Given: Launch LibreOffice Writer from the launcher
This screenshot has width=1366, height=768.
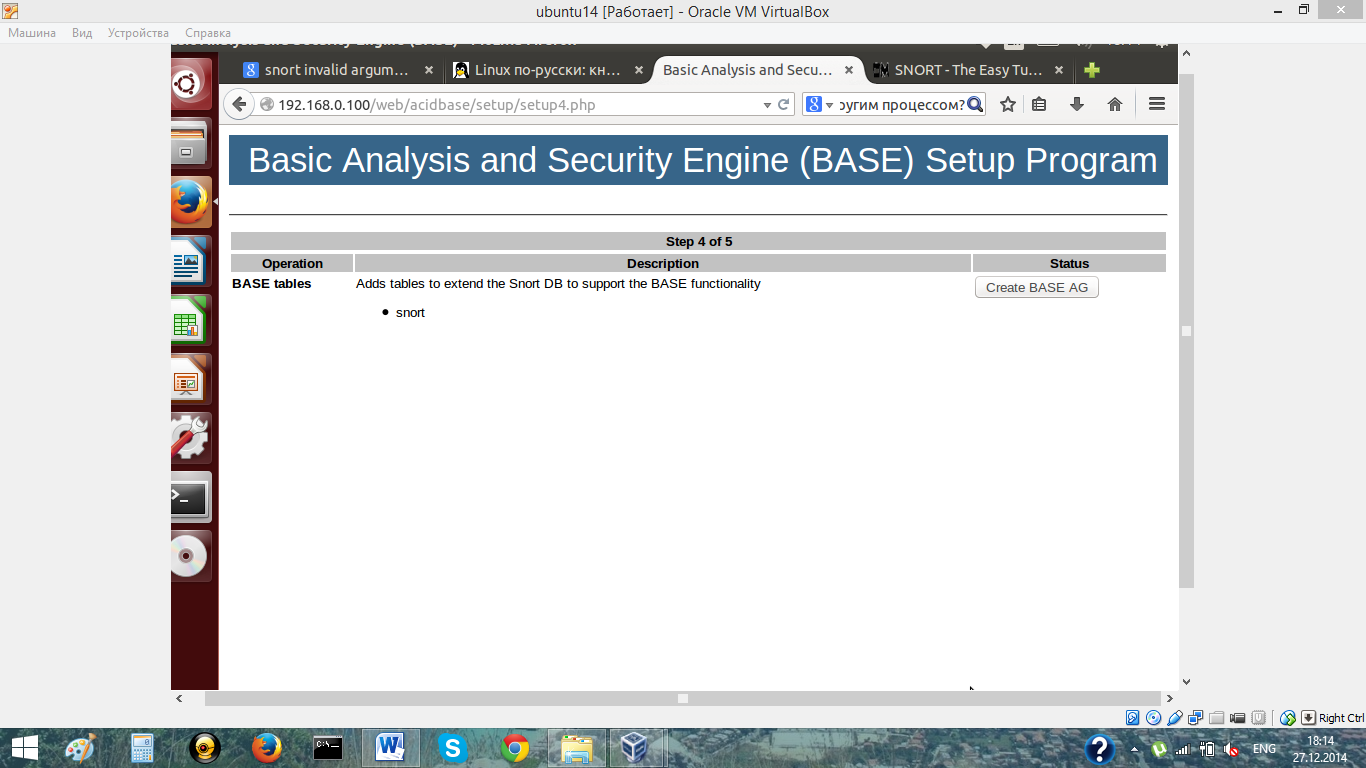Looking at the screenshot, I should click(x=191, y=261).
